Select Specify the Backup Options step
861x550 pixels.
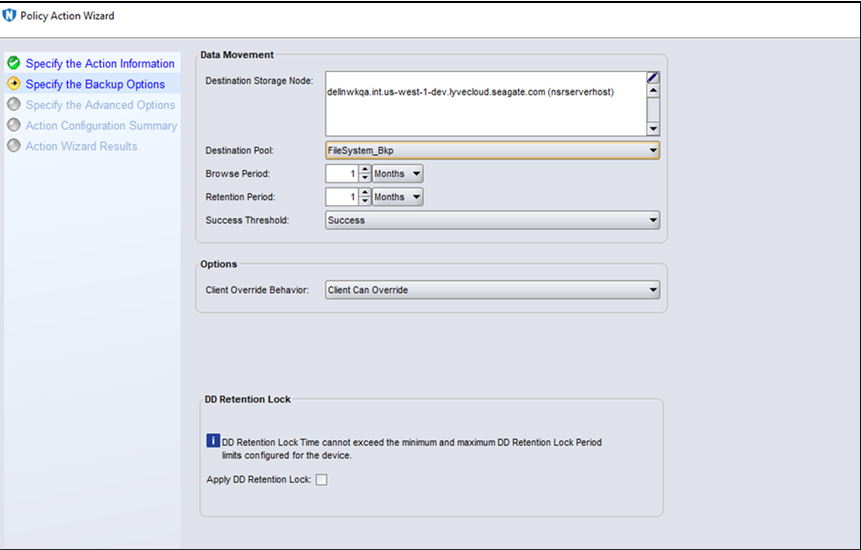pos(95,84)
